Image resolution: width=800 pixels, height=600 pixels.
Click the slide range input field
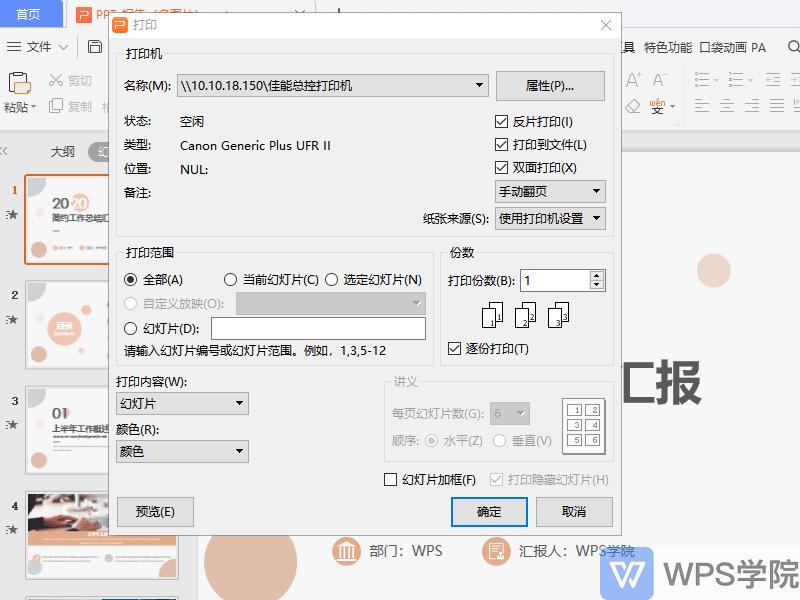320,328
